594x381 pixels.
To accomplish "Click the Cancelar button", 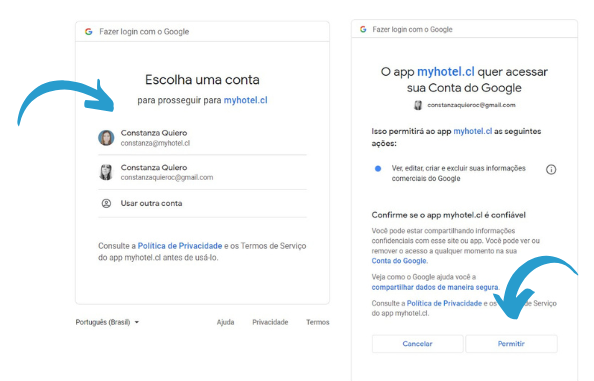I will (417, 344).
